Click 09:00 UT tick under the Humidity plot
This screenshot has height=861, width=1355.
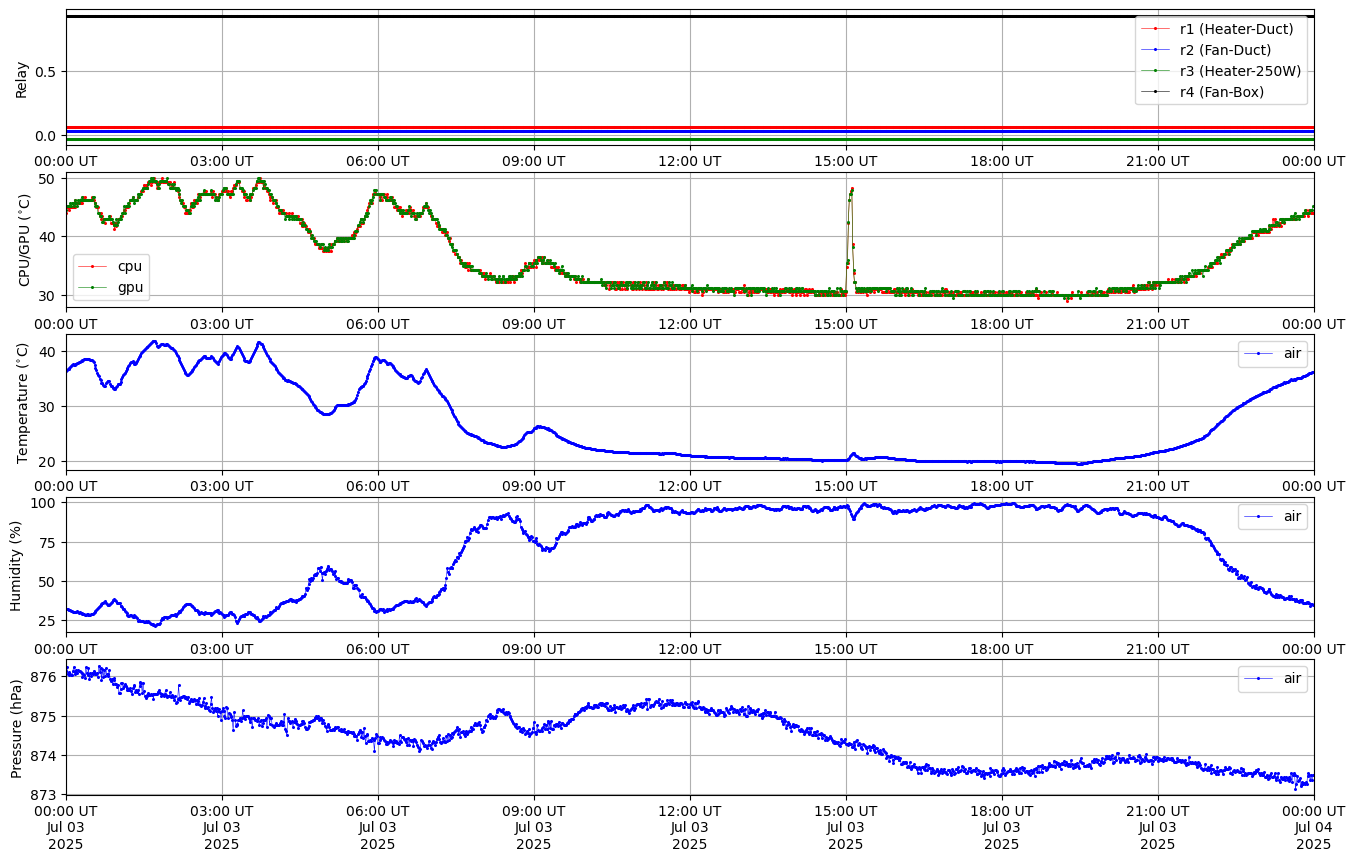[x=534, y=647]
